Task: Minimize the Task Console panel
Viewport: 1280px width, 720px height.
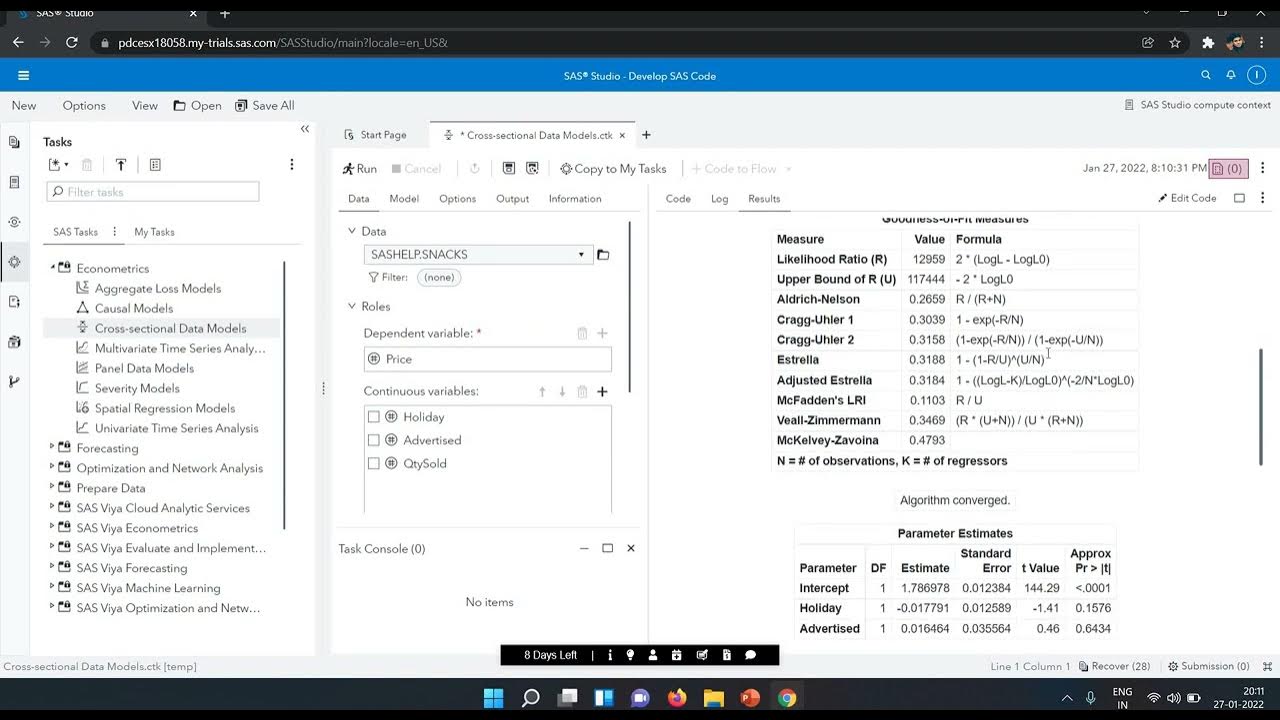Action: tap(584, 548)
